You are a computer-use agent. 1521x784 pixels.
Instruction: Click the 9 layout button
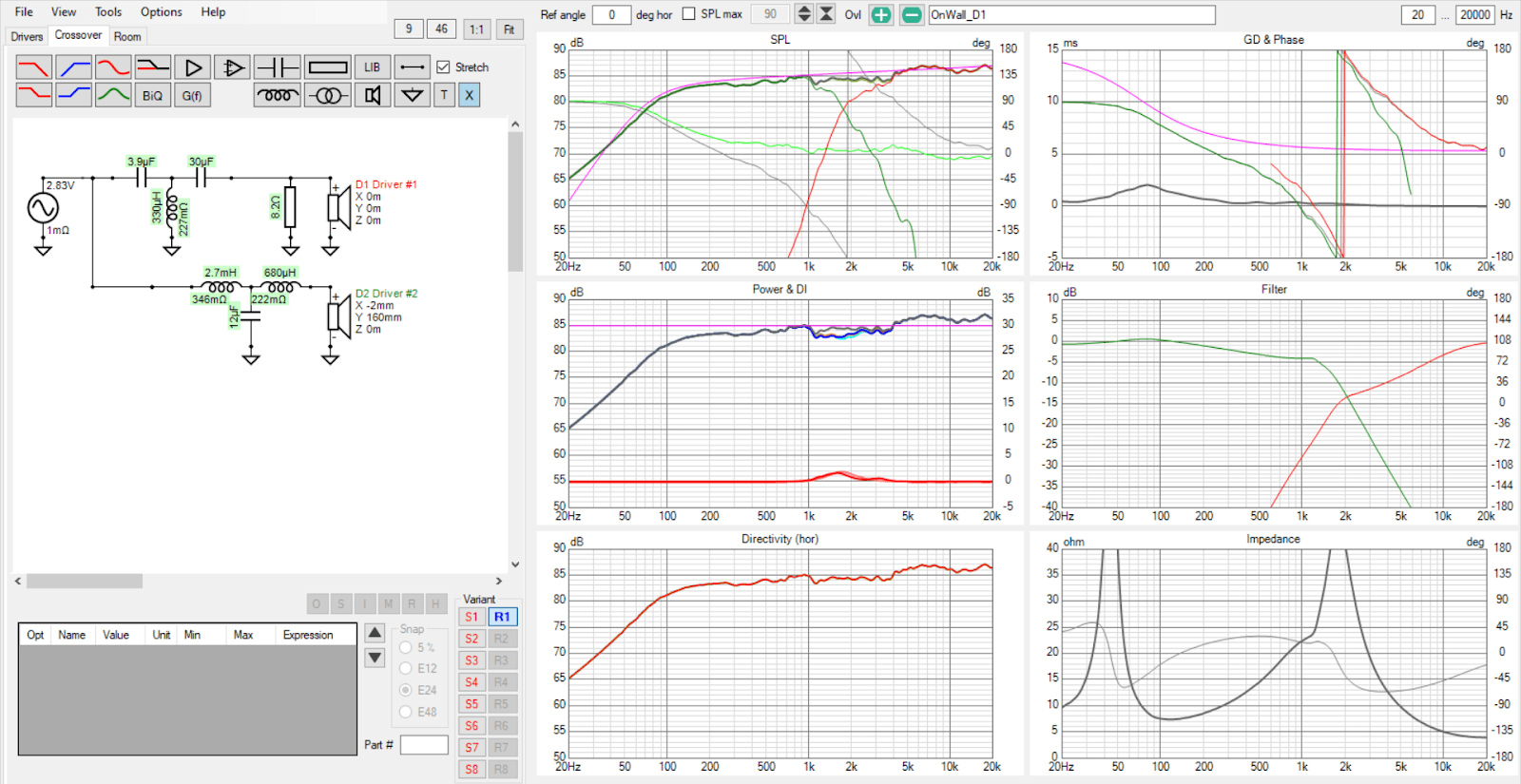(x=409, y=29)
